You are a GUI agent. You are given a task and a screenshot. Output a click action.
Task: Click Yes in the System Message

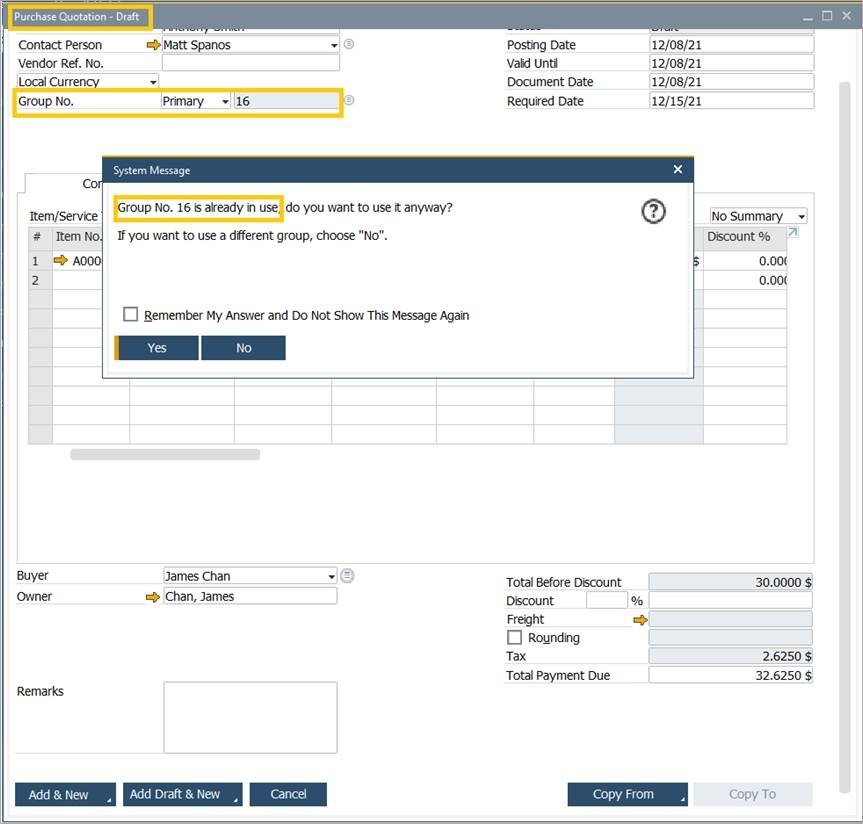(157, 348)
